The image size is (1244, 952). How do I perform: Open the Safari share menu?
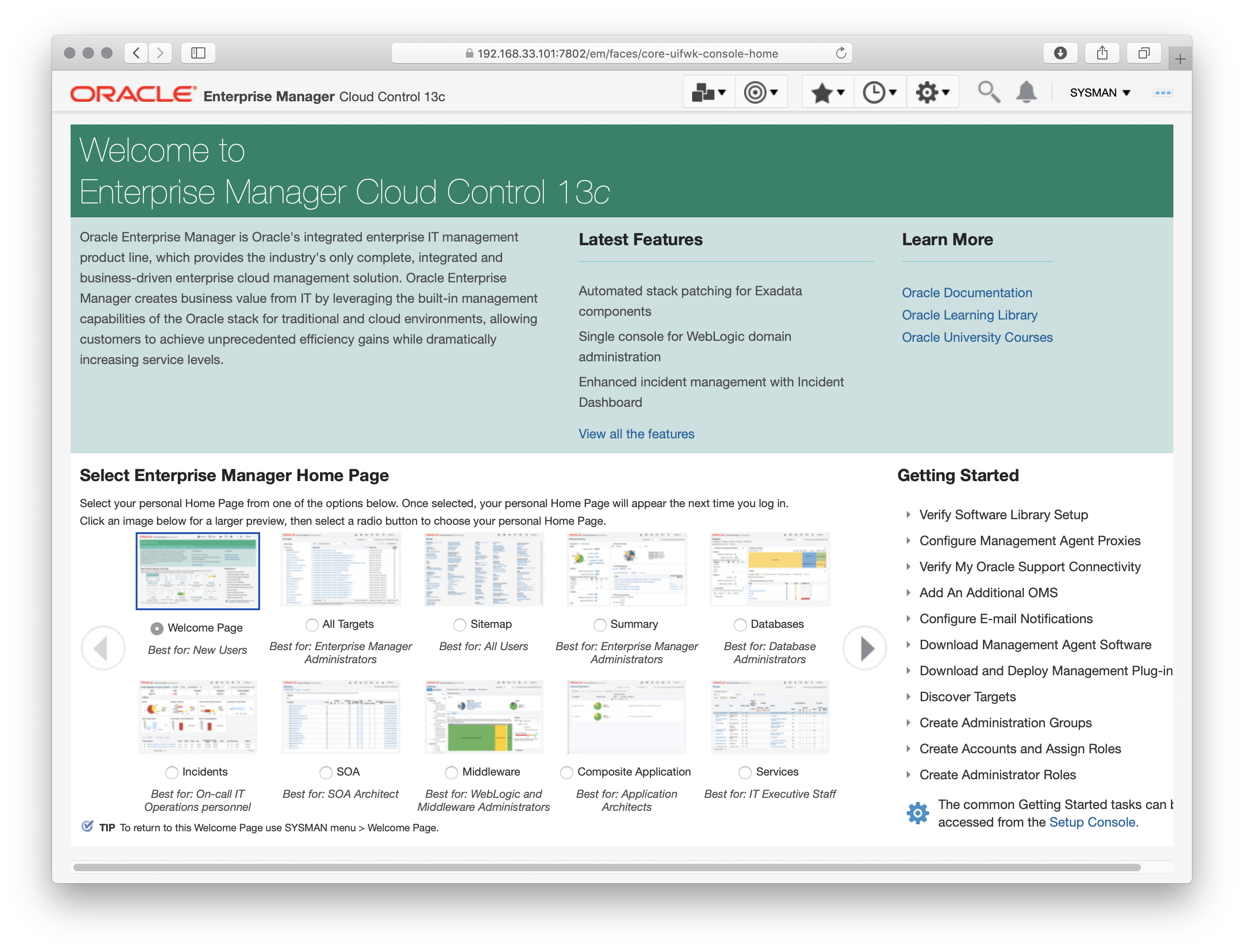(1102, 53)
